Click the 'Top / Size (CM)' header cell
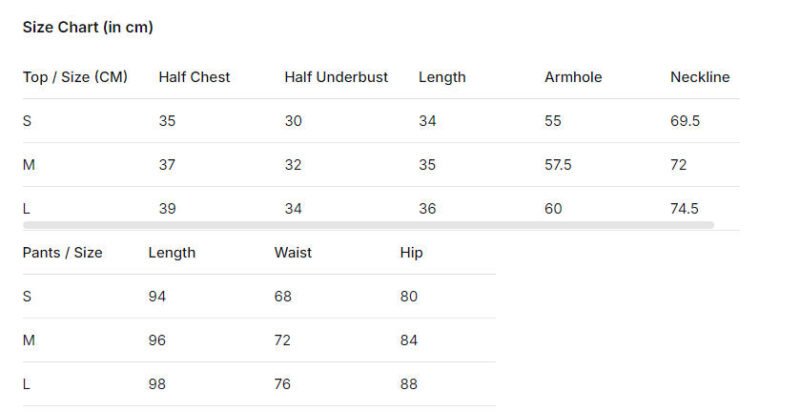The image size is (800, 412). [75, 77]
